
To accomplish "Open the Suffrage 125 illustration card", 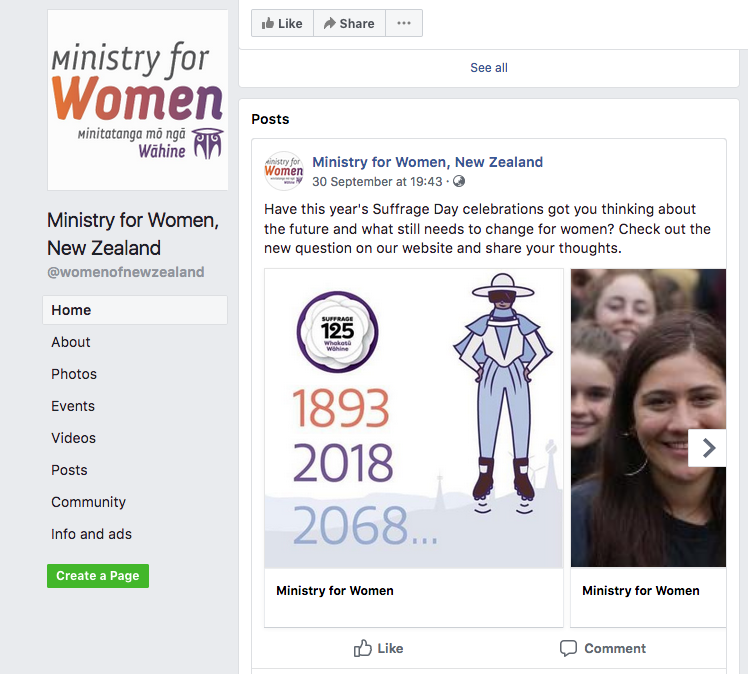I will (414, 418).
